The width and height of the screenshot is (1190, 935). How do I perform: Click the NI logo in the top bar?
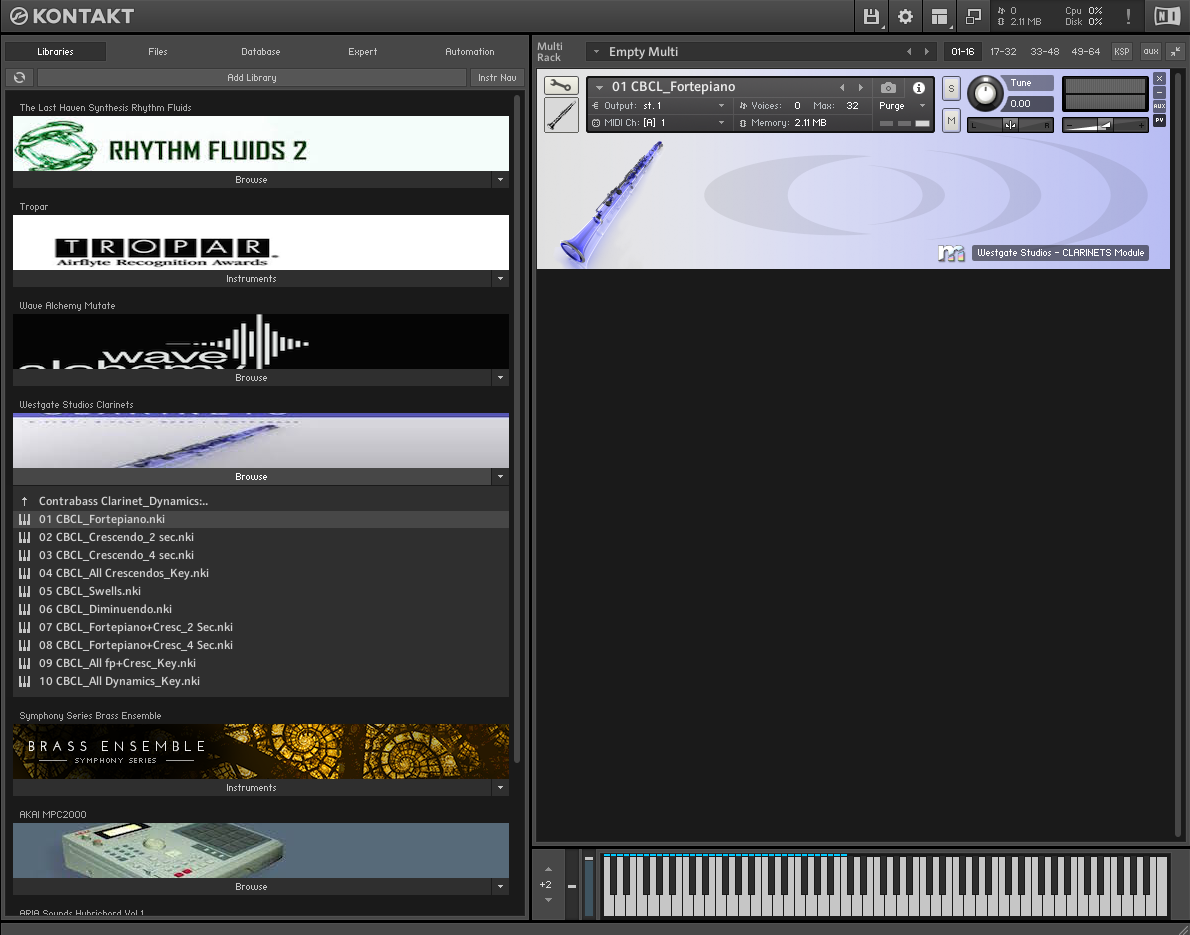(x=1167, y=16)
